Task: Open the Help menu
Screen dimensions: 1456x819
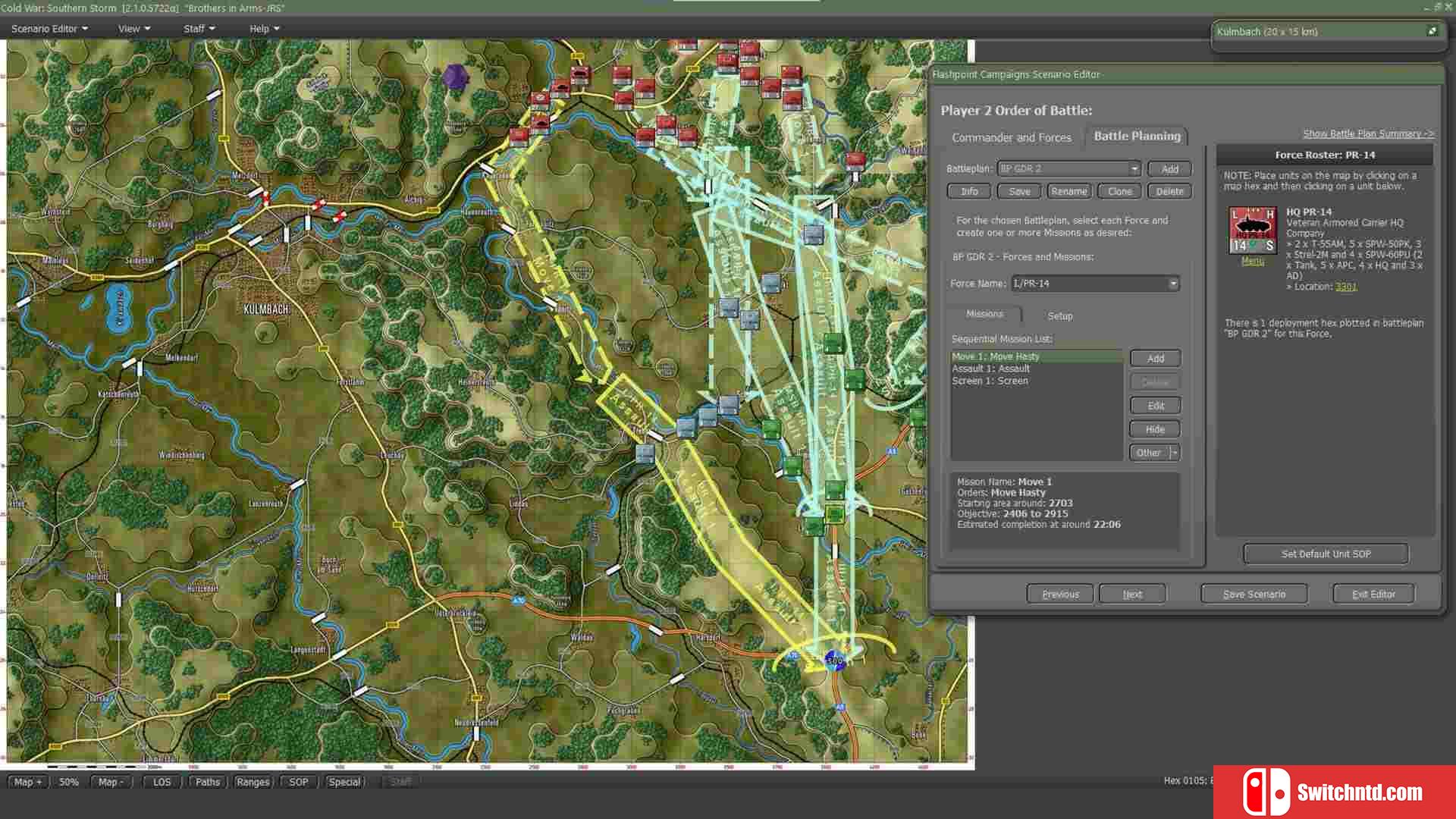Action: pos(265,29)
